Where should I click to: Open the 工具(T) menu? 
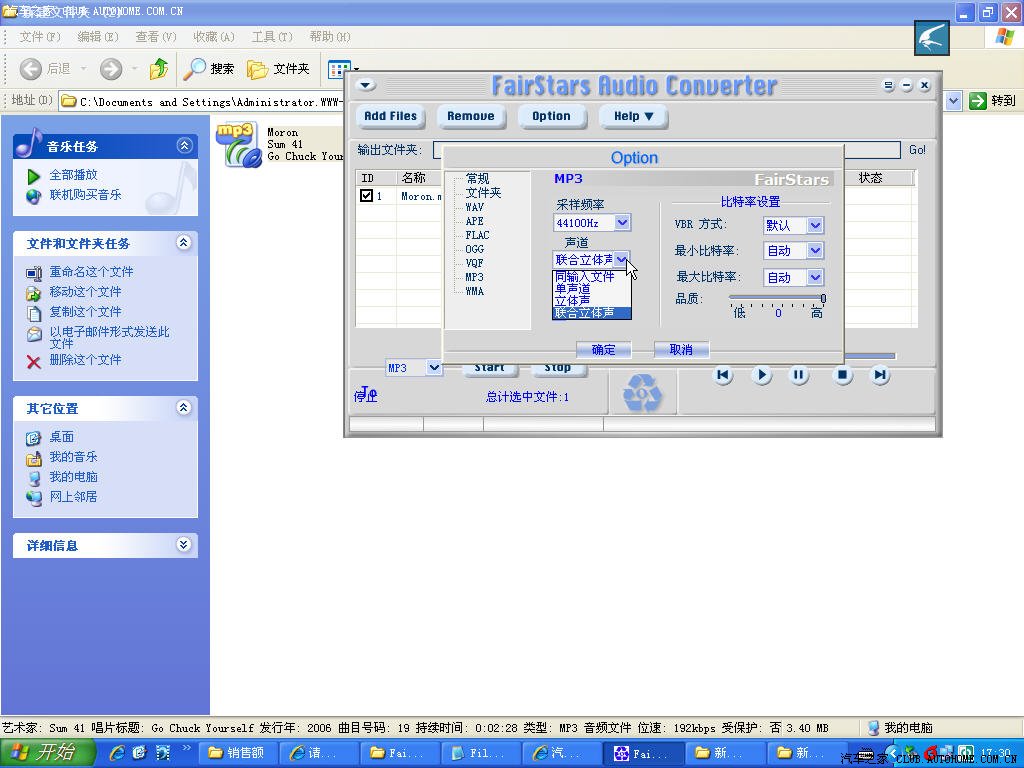tap(271, 37)
